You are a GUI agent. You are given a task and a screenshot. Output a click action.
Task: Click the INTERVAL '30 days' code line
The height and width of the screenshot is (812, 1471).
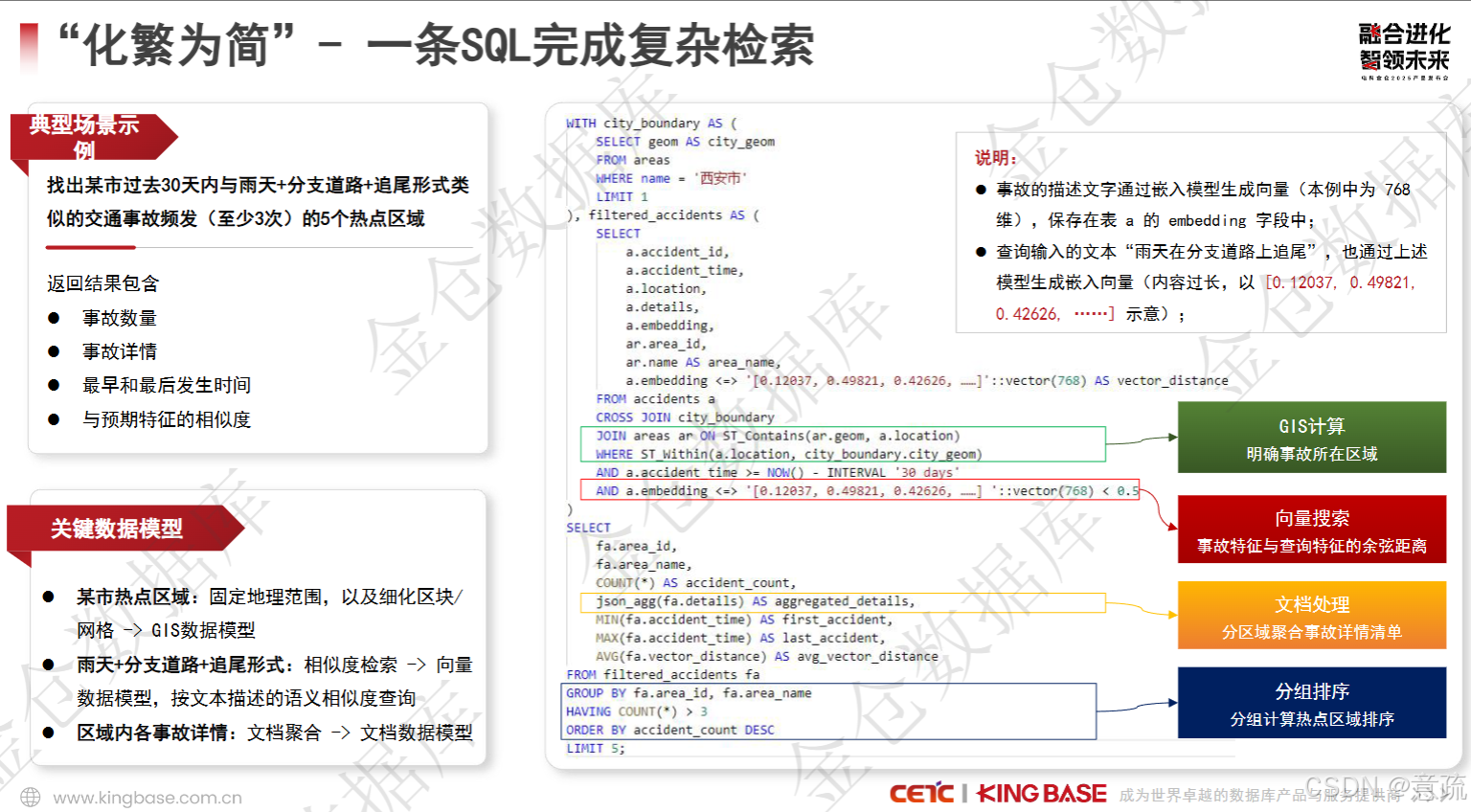coord(777,472)
